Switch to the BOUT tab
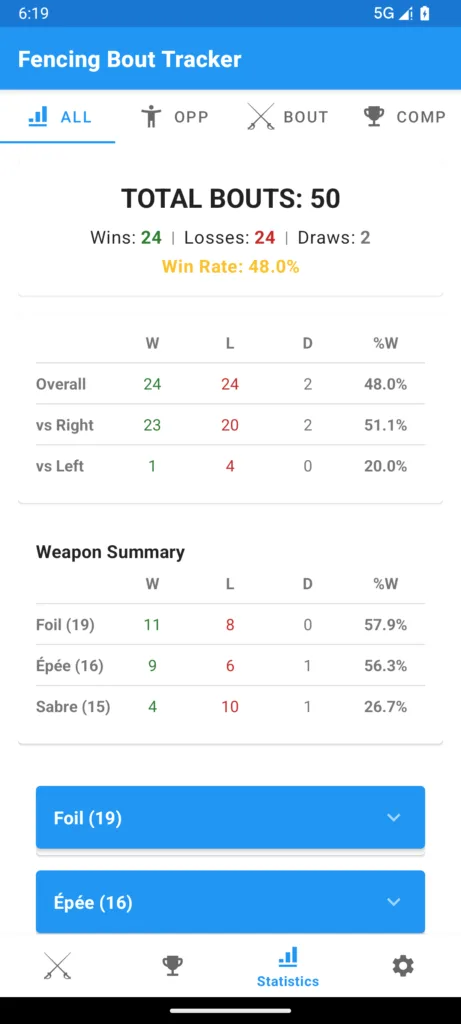The image size is (461, 1024). tap(288, 117)
